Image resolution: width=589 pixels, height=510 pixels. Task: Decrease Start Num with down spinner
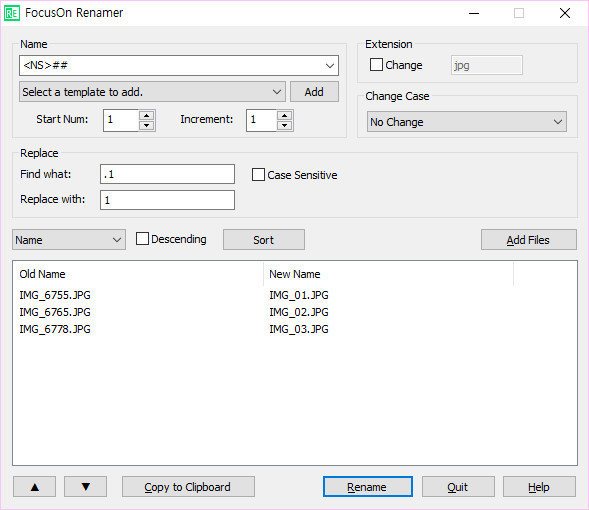pos(146,125)
